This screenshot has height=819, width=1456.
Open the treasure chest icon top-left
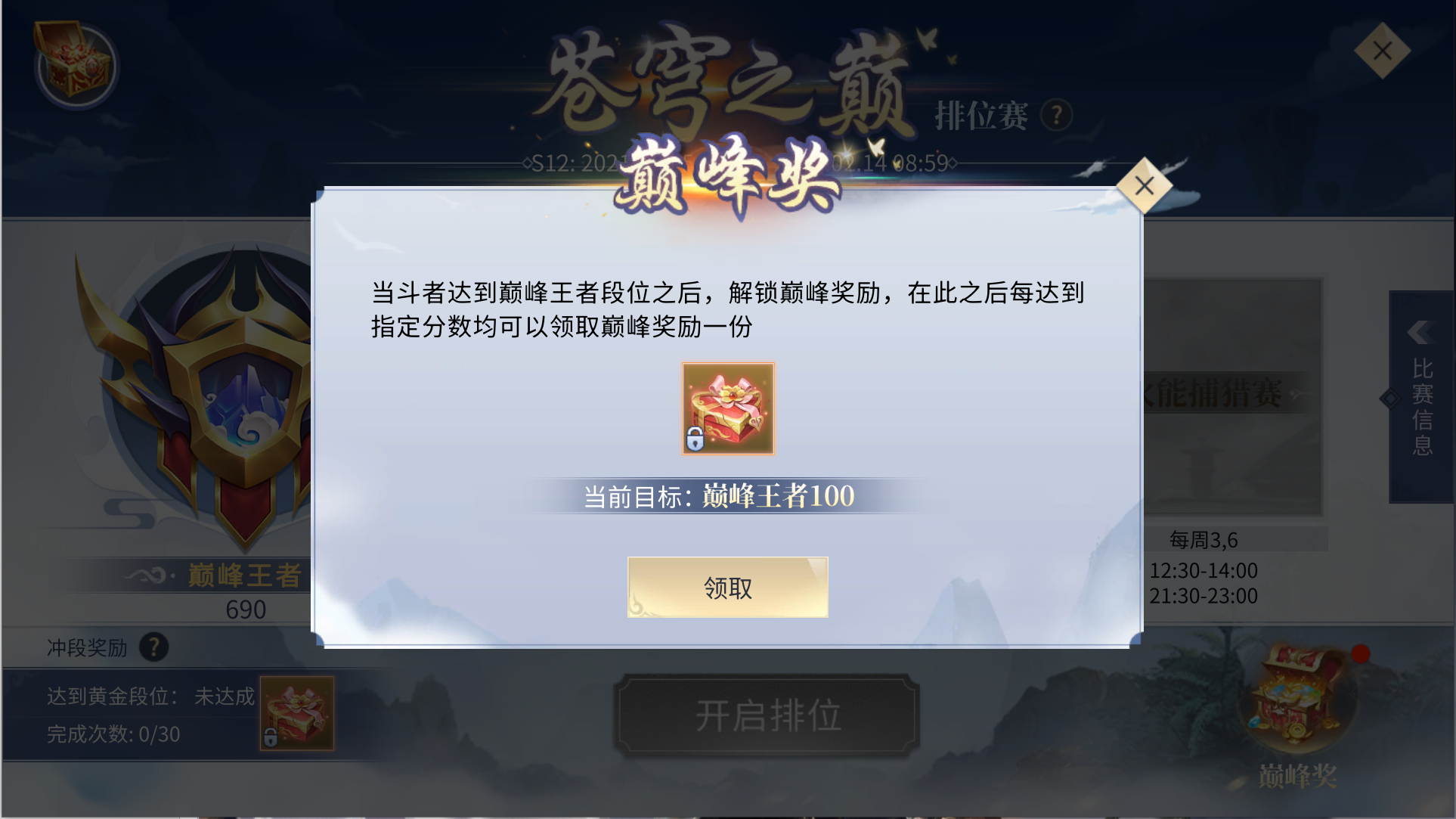pos(75,65)
